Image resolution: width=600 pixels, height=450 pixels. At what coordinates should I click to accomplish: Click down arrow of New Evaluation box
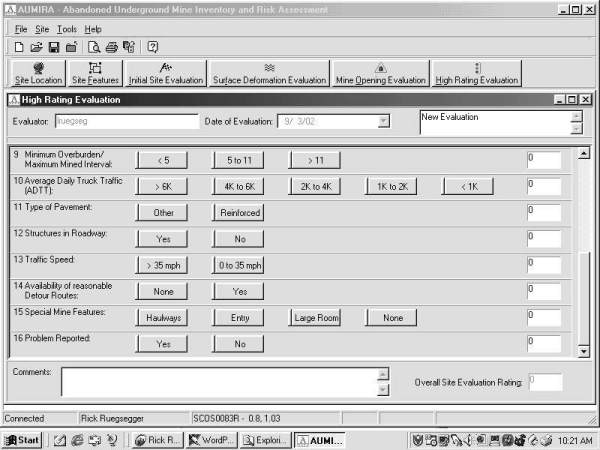click(575, 129)
